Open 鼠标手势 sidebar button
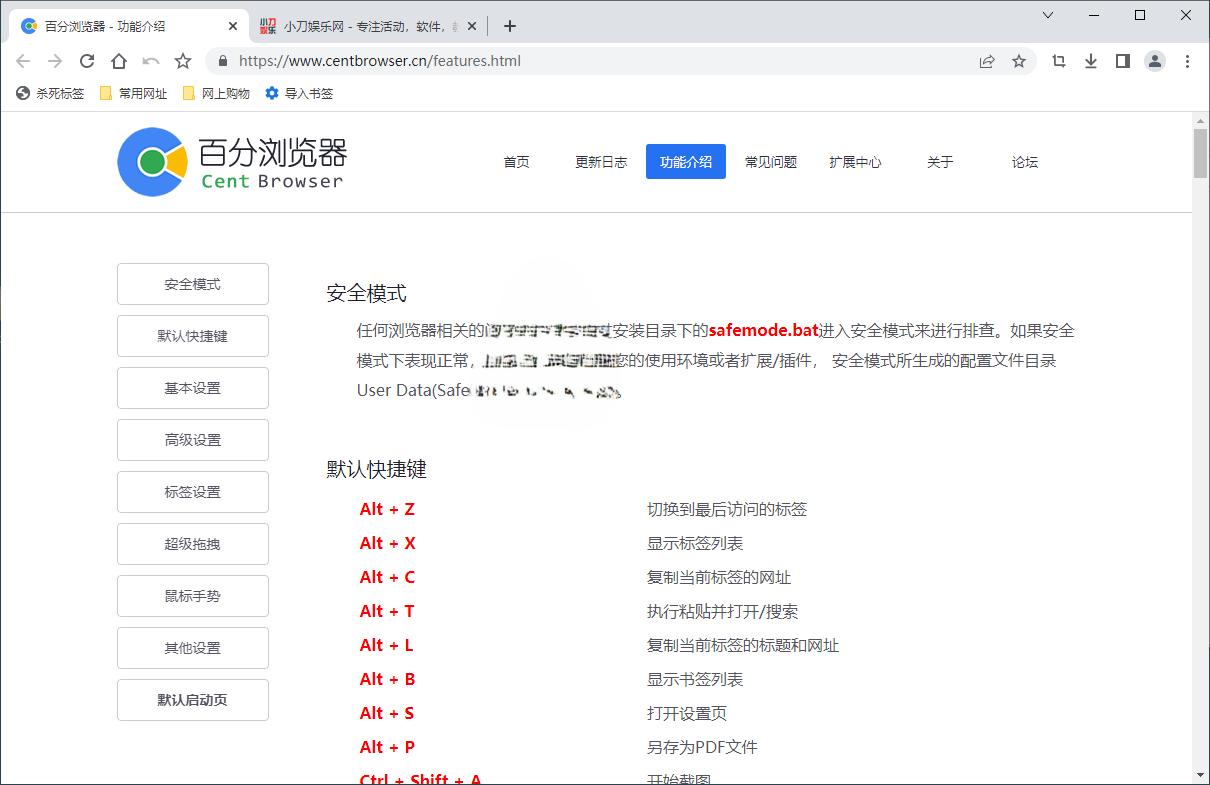 (193, 596)
